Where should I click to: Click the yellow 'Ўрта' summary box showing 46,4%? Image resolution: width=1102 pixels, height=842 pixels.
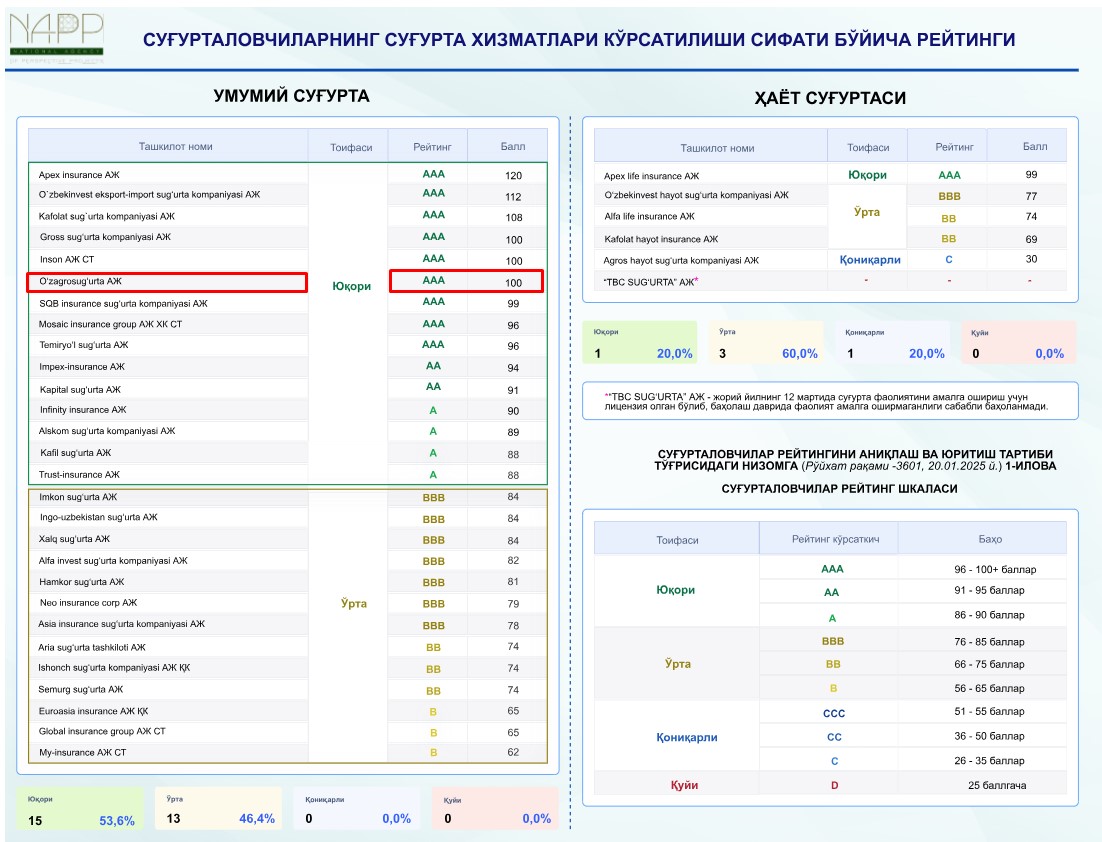coord(218,809)
